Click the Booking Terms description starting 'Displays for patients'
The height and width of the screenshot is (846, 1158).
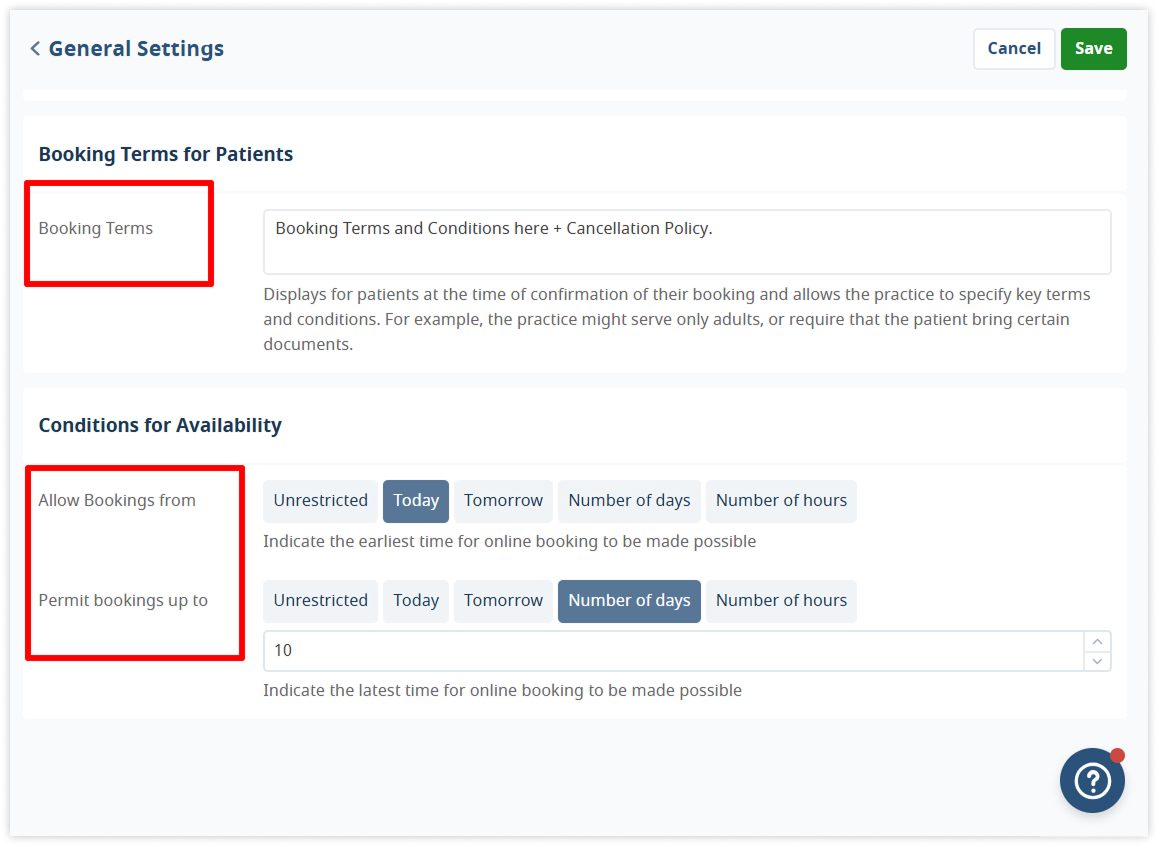676,319
